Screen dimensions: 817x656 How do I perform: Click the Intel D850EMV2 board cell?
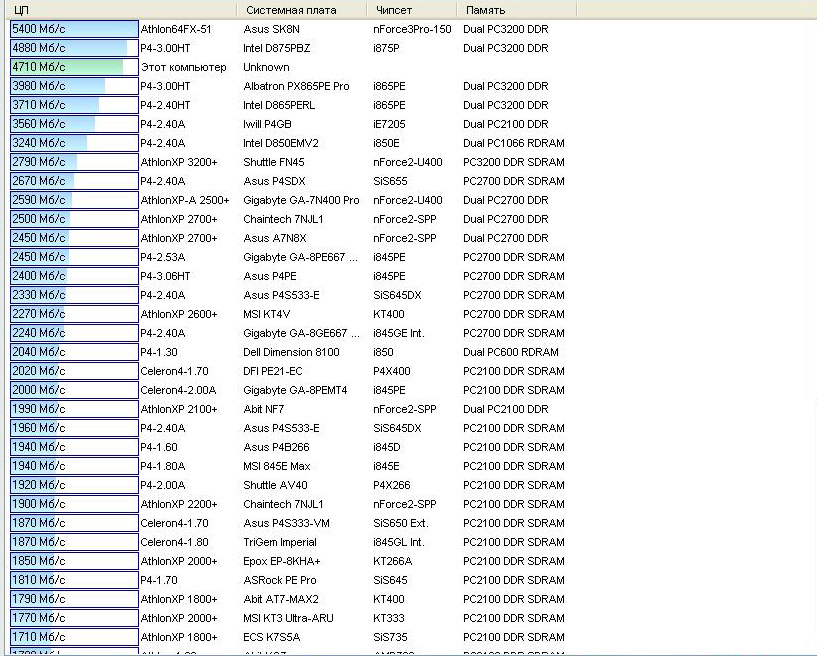281,143
